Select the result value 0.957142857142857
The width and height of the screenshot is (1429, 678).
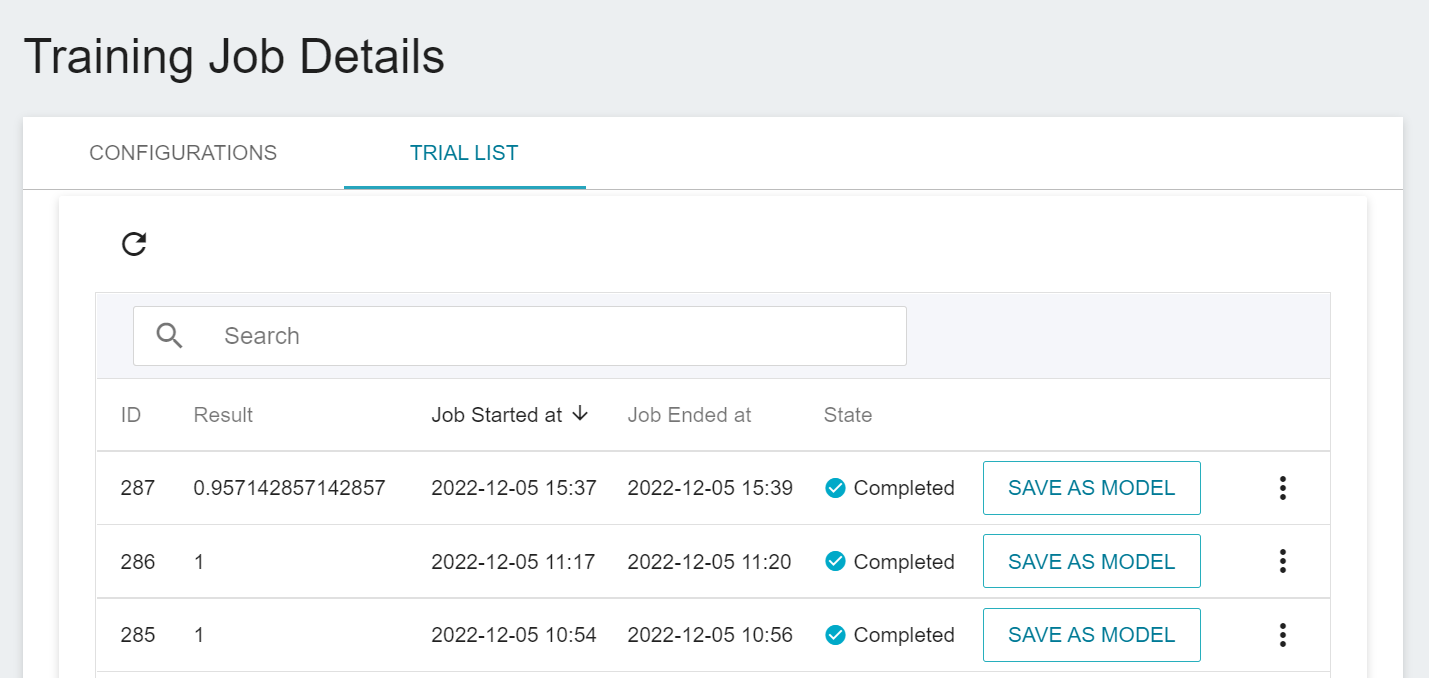(x=289, y=488)
